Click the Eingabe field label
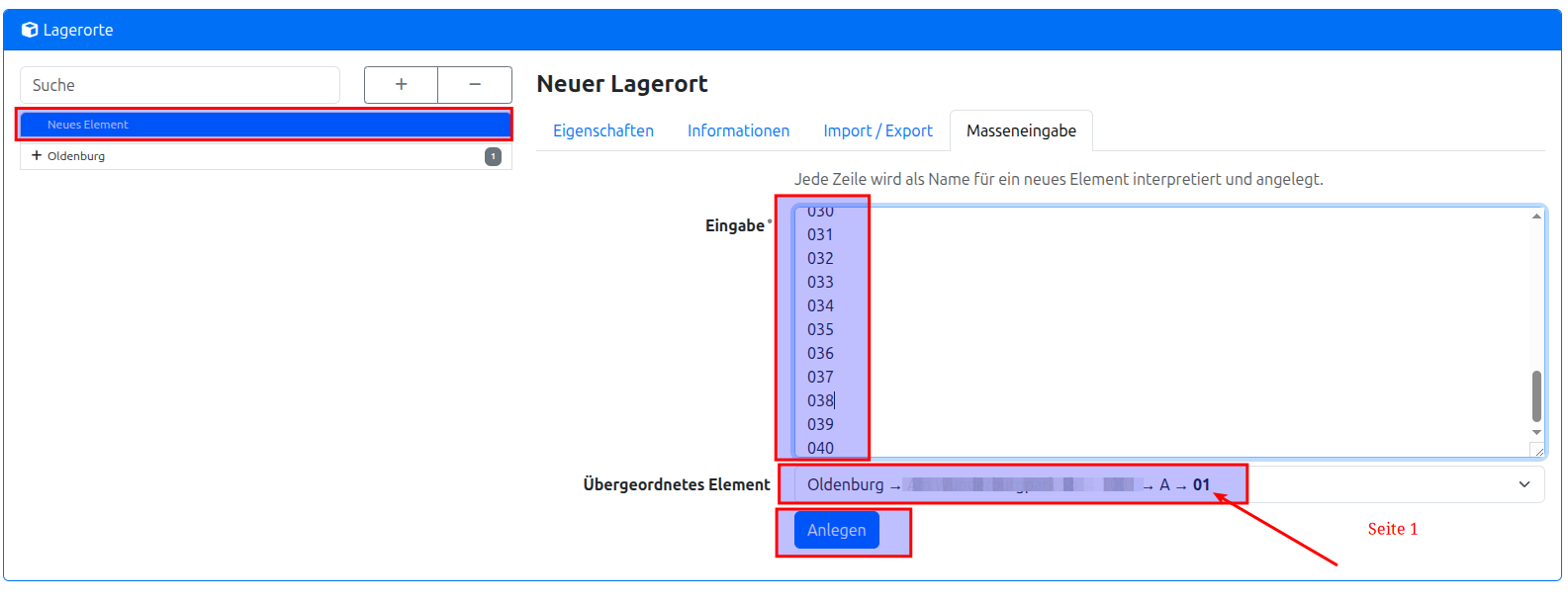 [x=735, y=225]
